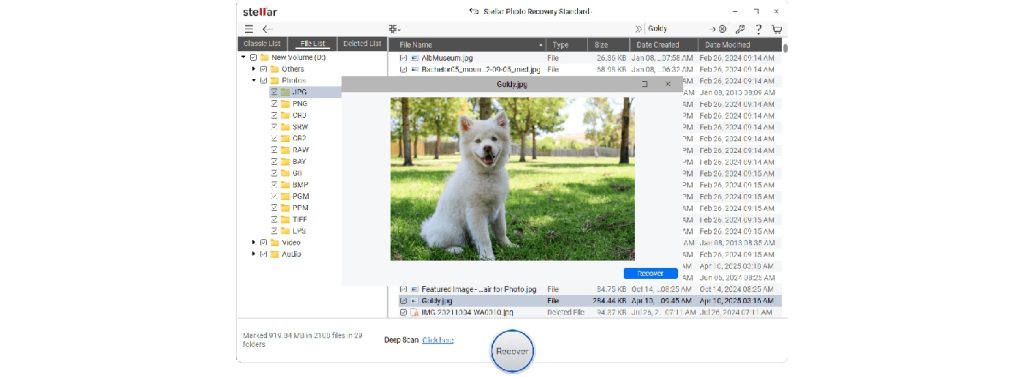
Task: Click the Video folder icon
Action: (x=275, y=242)
